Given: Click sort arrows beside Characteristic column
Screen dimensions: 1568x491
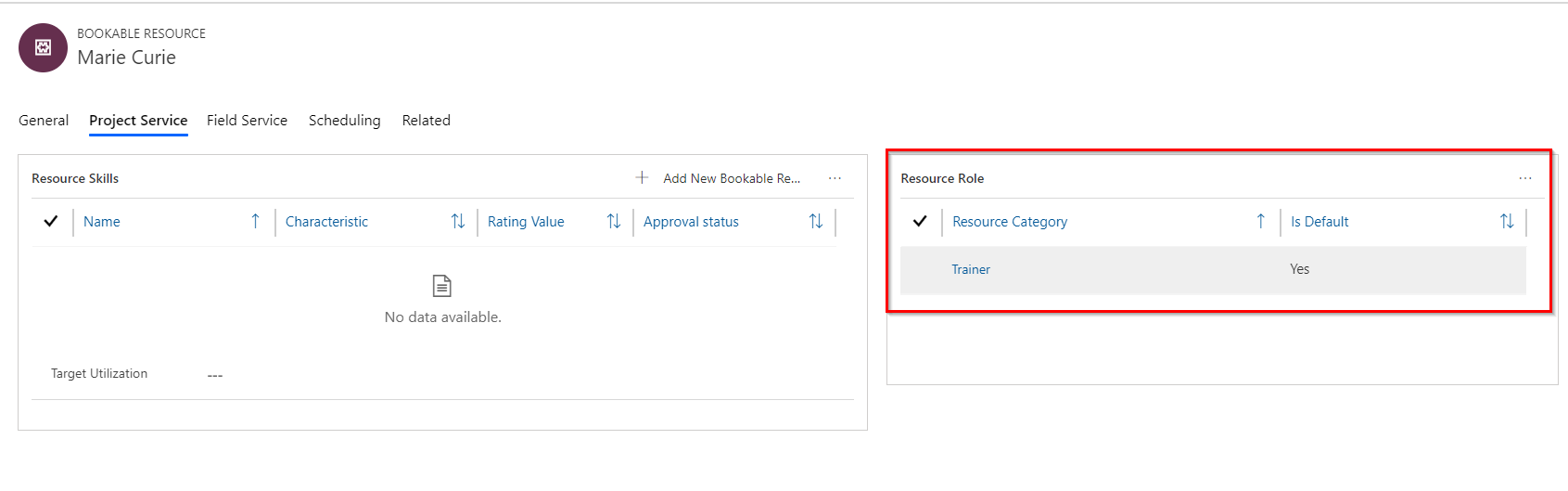Looking at the screenshot, I should (x=457, y=221).
